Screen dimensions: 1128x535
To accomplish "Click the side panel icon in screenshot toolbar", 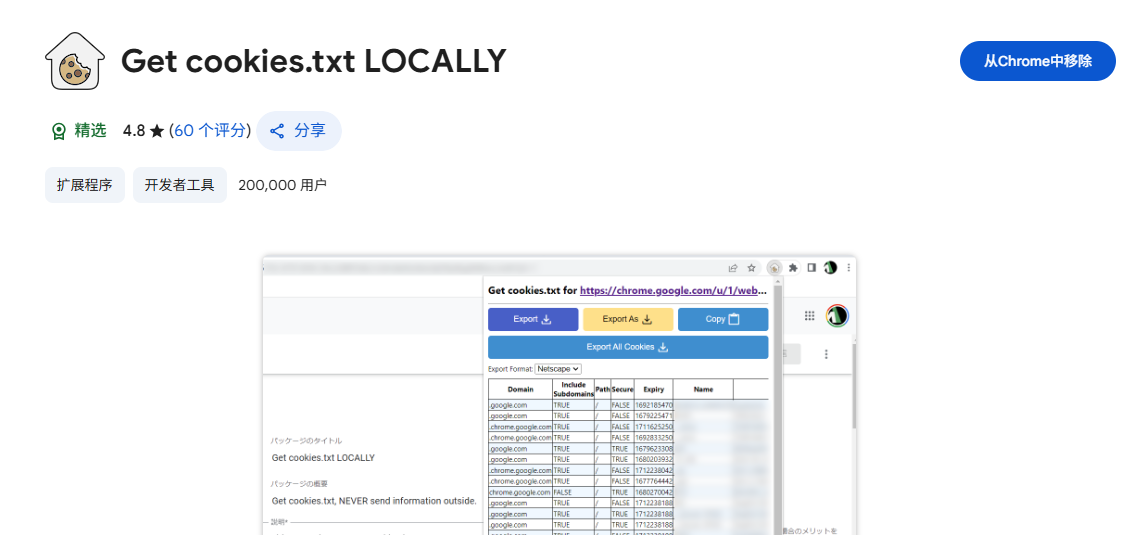I will coord(811,268).
